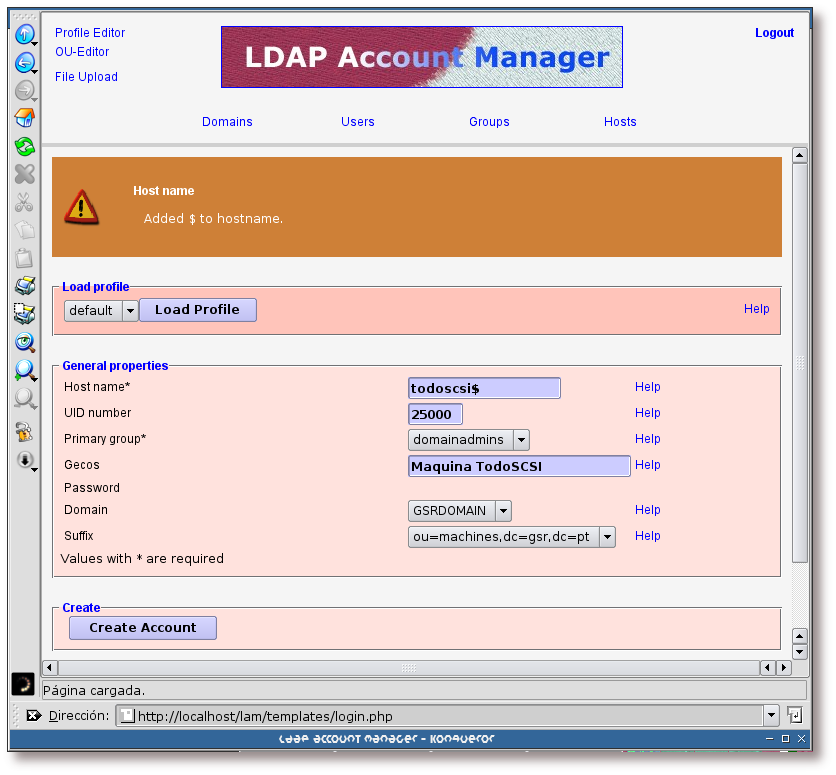This screenshot has height=775, width=836.
Task: Open the Hosts section
Action: (x=620, y=122)
